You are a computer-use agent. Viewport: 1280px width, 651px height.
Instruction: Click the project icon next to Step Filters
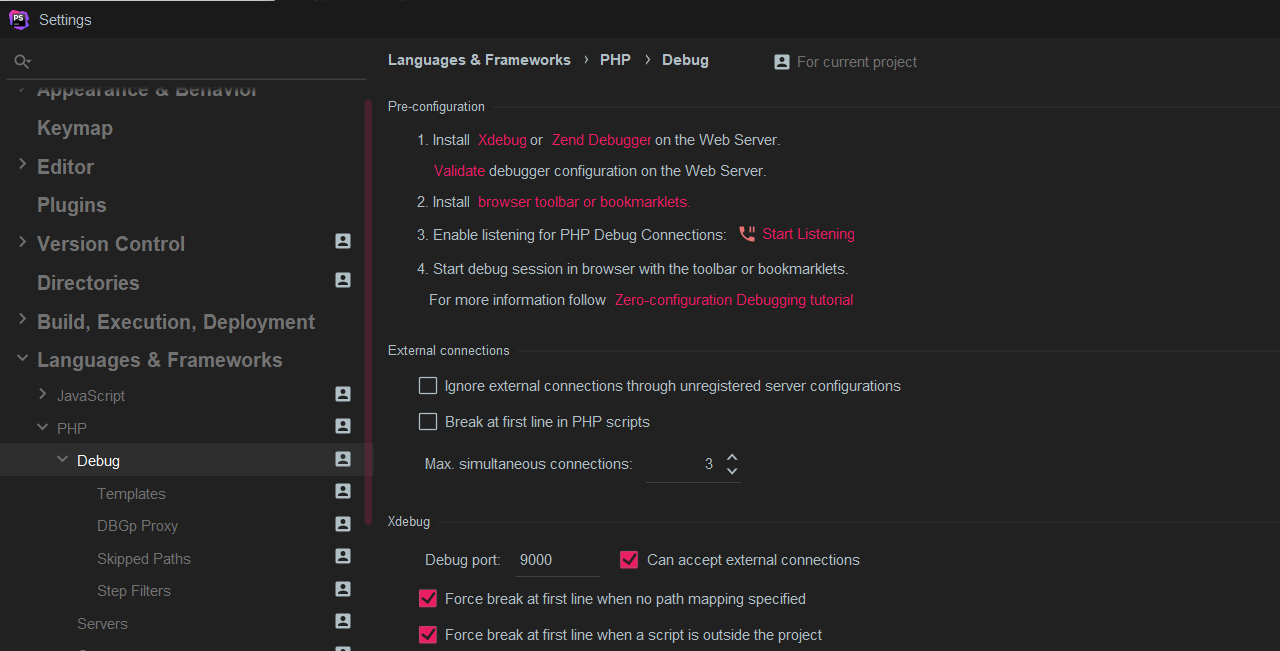click(342, 589)
